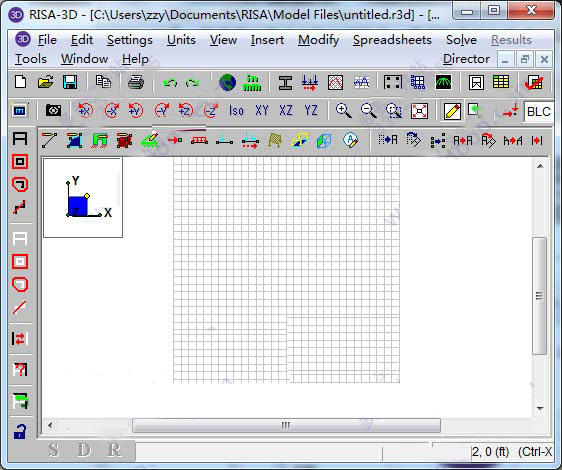Click the S status indicator
Image resolution: width=562 pixels, height=470 pixels.
click(54, 450)
